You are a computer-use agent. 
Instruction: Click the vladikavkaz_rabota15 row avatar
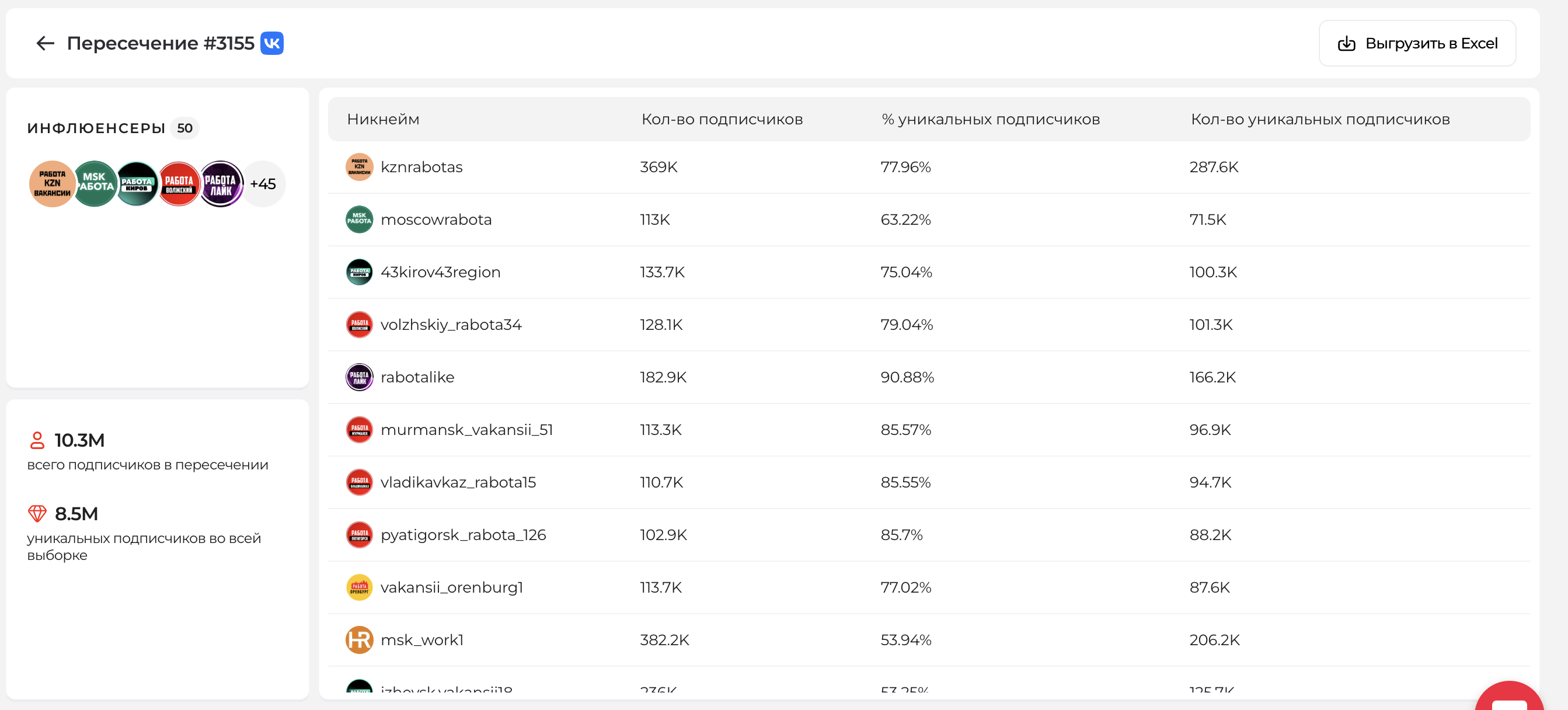pos(359,482)
